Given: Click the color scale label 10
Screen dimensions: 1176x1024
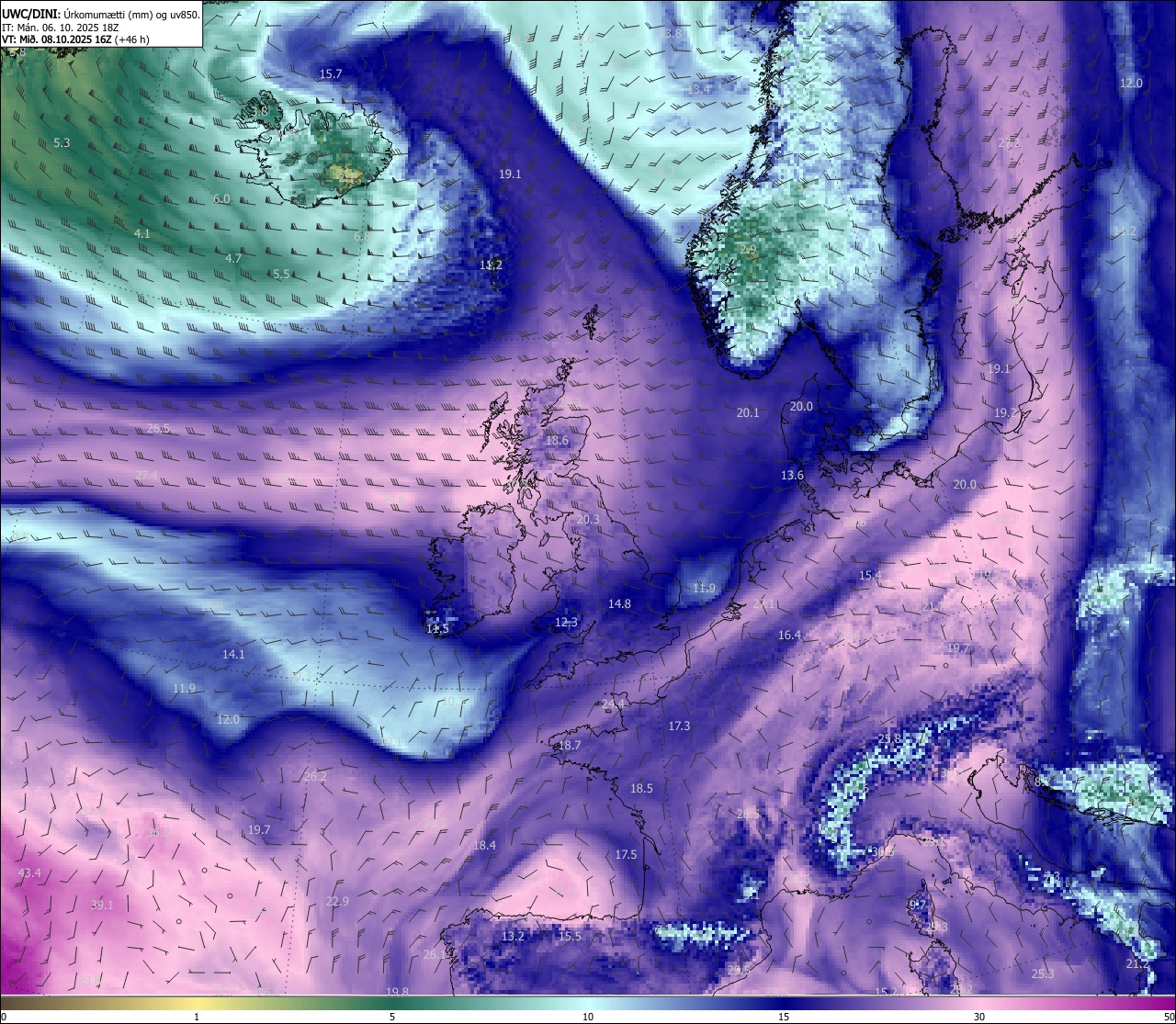Looking at the screenshot, I should (588, 1017).
